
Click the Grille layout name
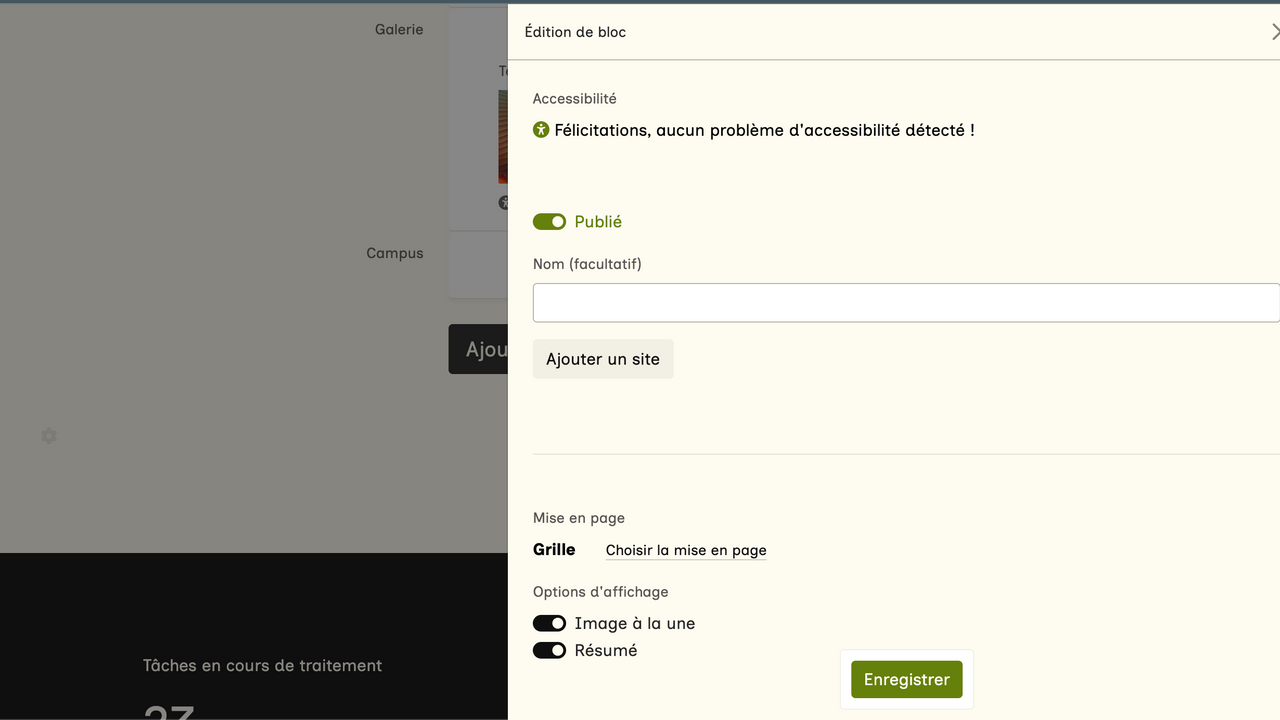pyautogui.click(x=554, y=550)
